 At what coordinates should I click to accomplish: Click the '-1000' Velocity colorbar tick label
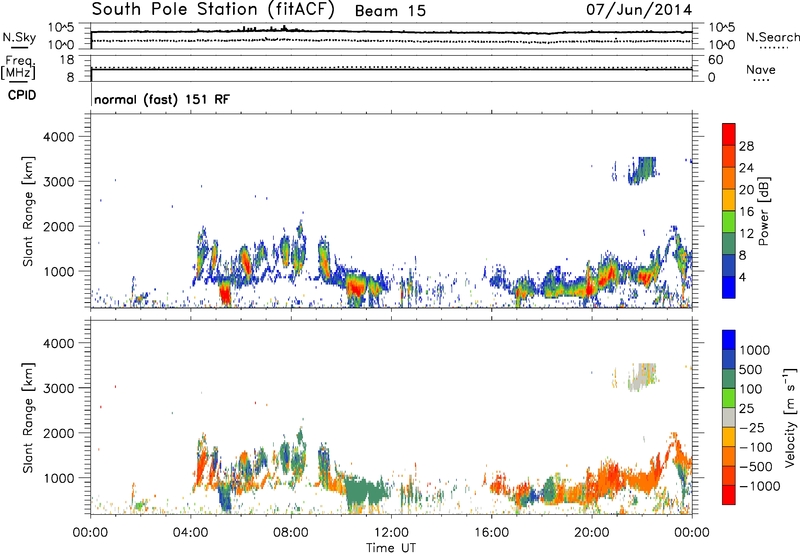pos(760,486)
